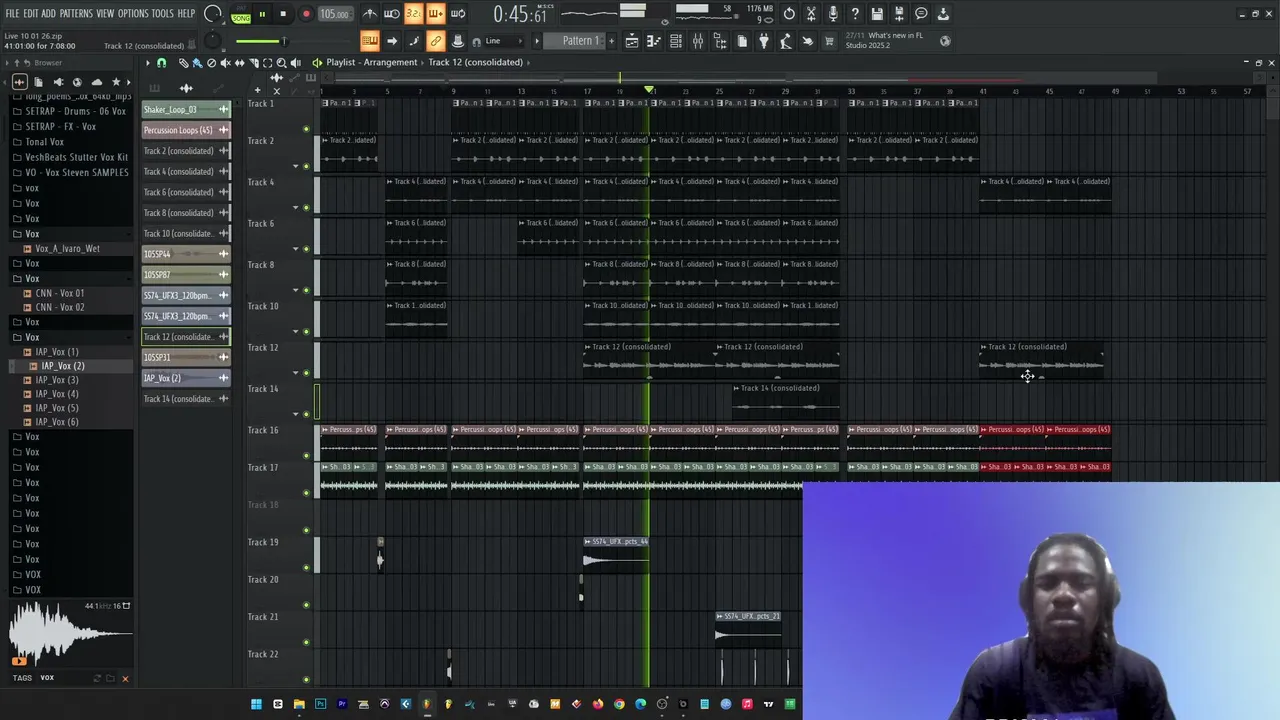This screenshot has width=1280, height=720.
Task: Click the shopping cart content library icon
Action: (x=829, y=41)
